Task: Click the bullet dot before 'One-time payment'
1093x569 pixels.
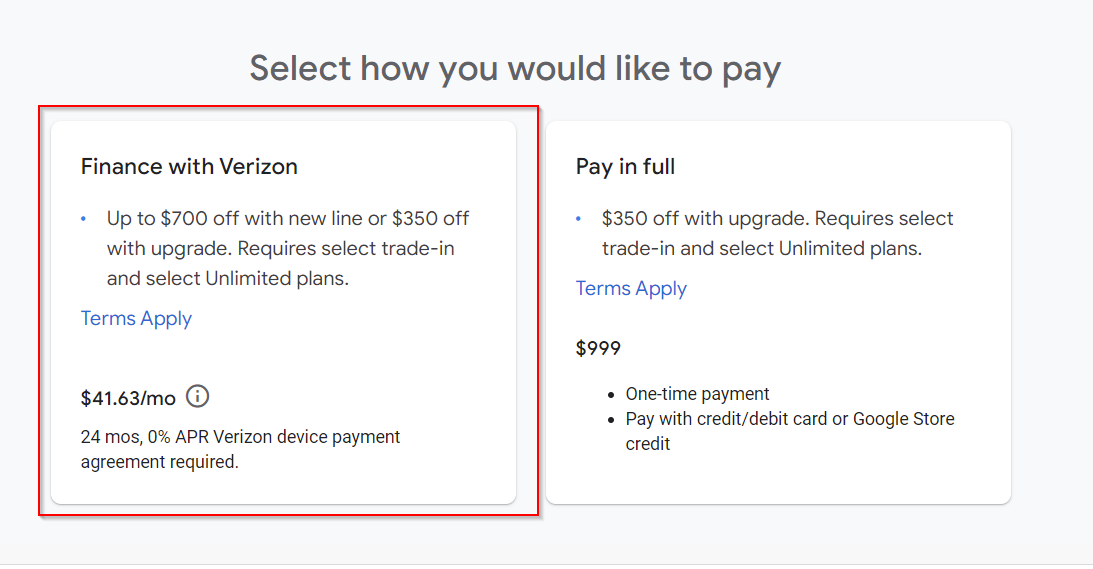Action: pyautogui.click(x=610, y=394)
